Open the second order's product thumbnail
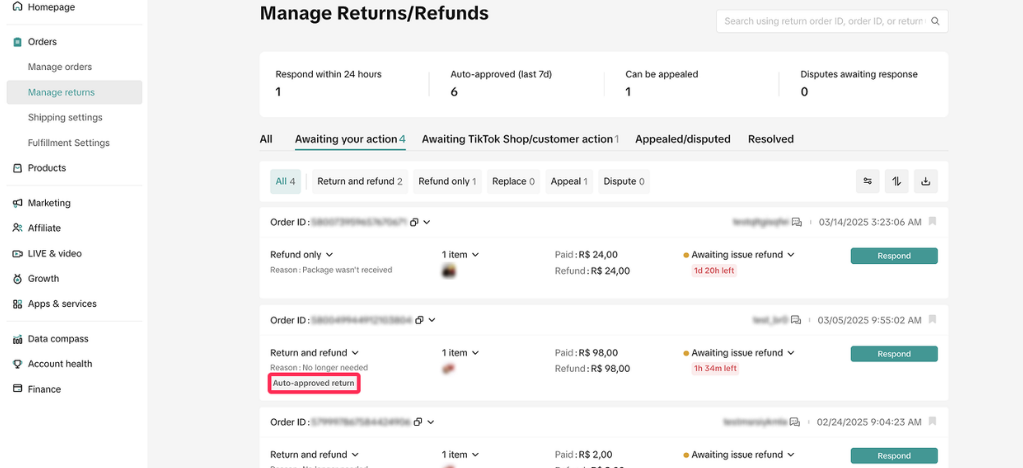 pyautogui.click(x=450, y=369)
